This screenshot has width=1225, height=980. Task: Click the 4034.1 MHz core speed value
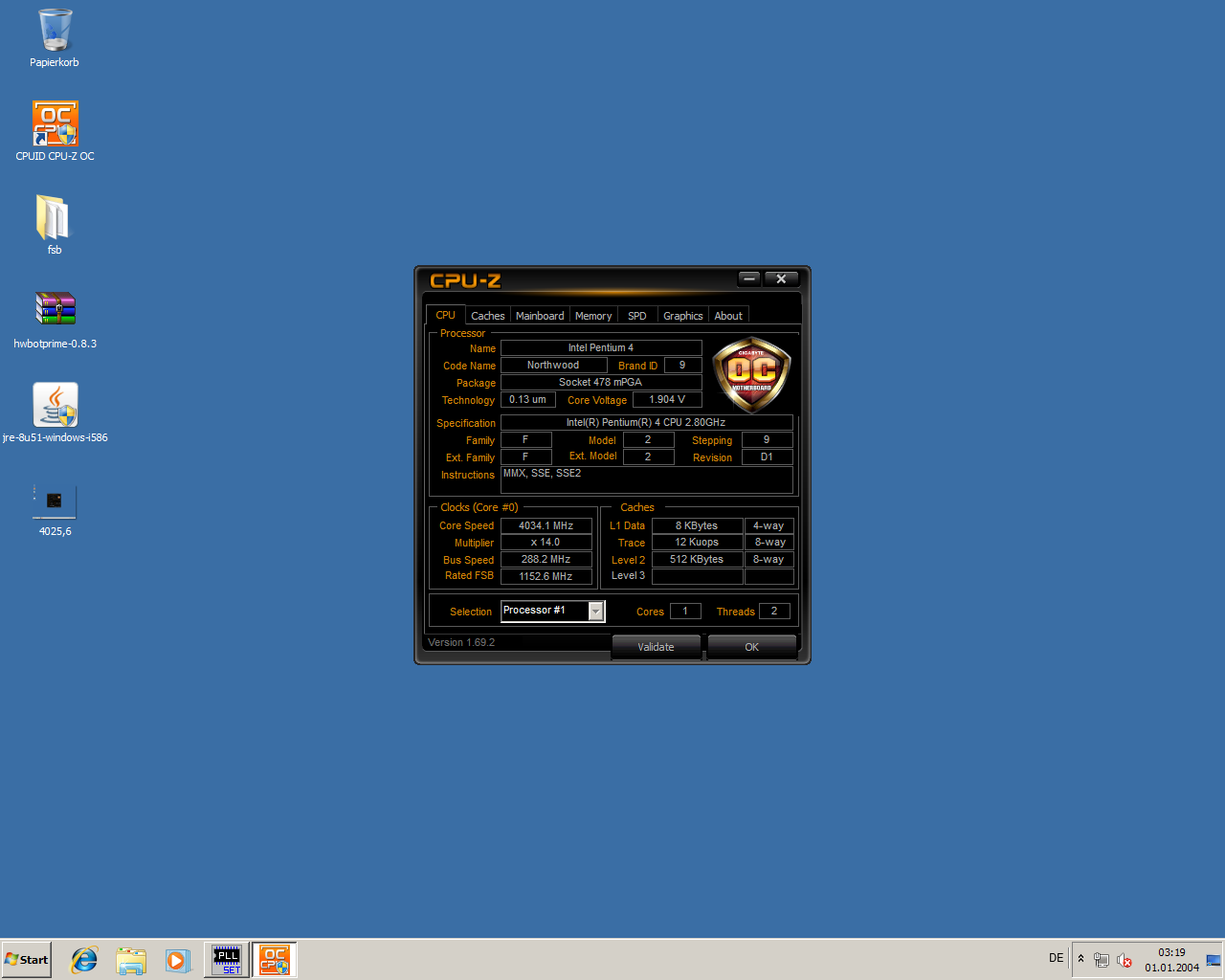point(546,525)
